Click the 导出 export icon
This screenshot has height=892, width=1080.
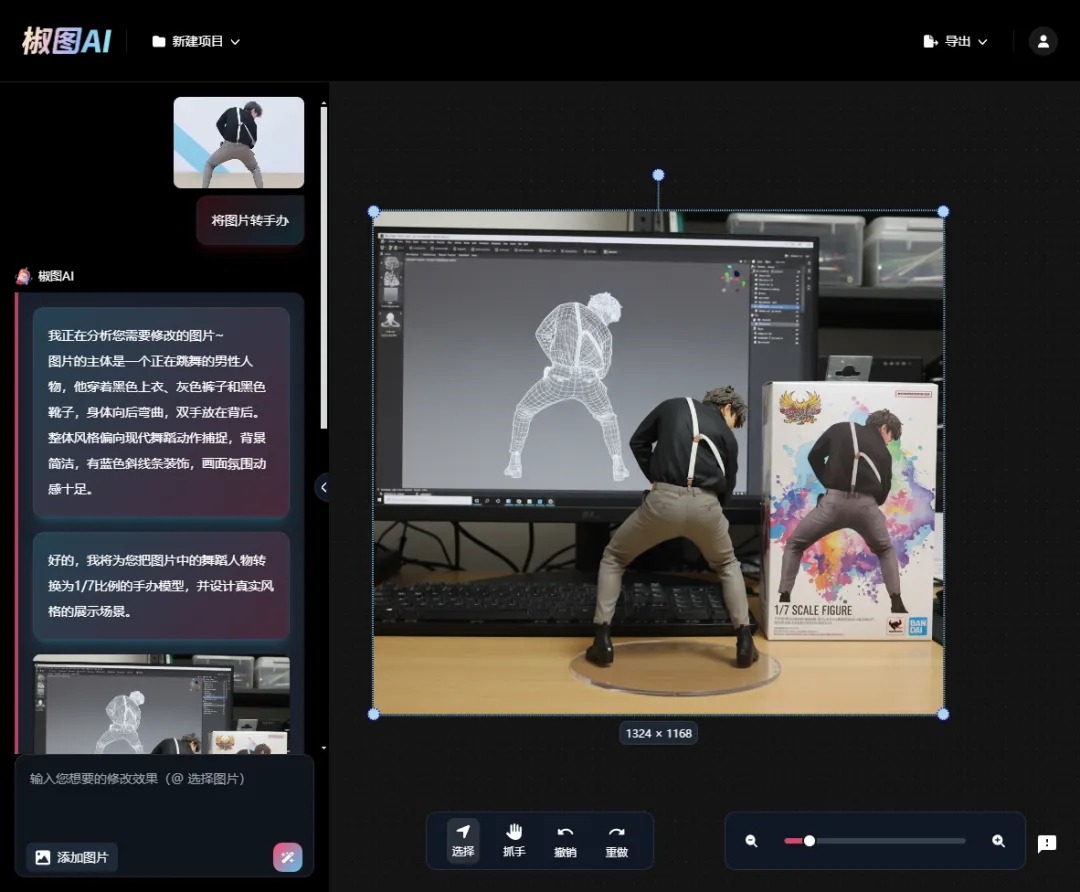tap(930, 41)
